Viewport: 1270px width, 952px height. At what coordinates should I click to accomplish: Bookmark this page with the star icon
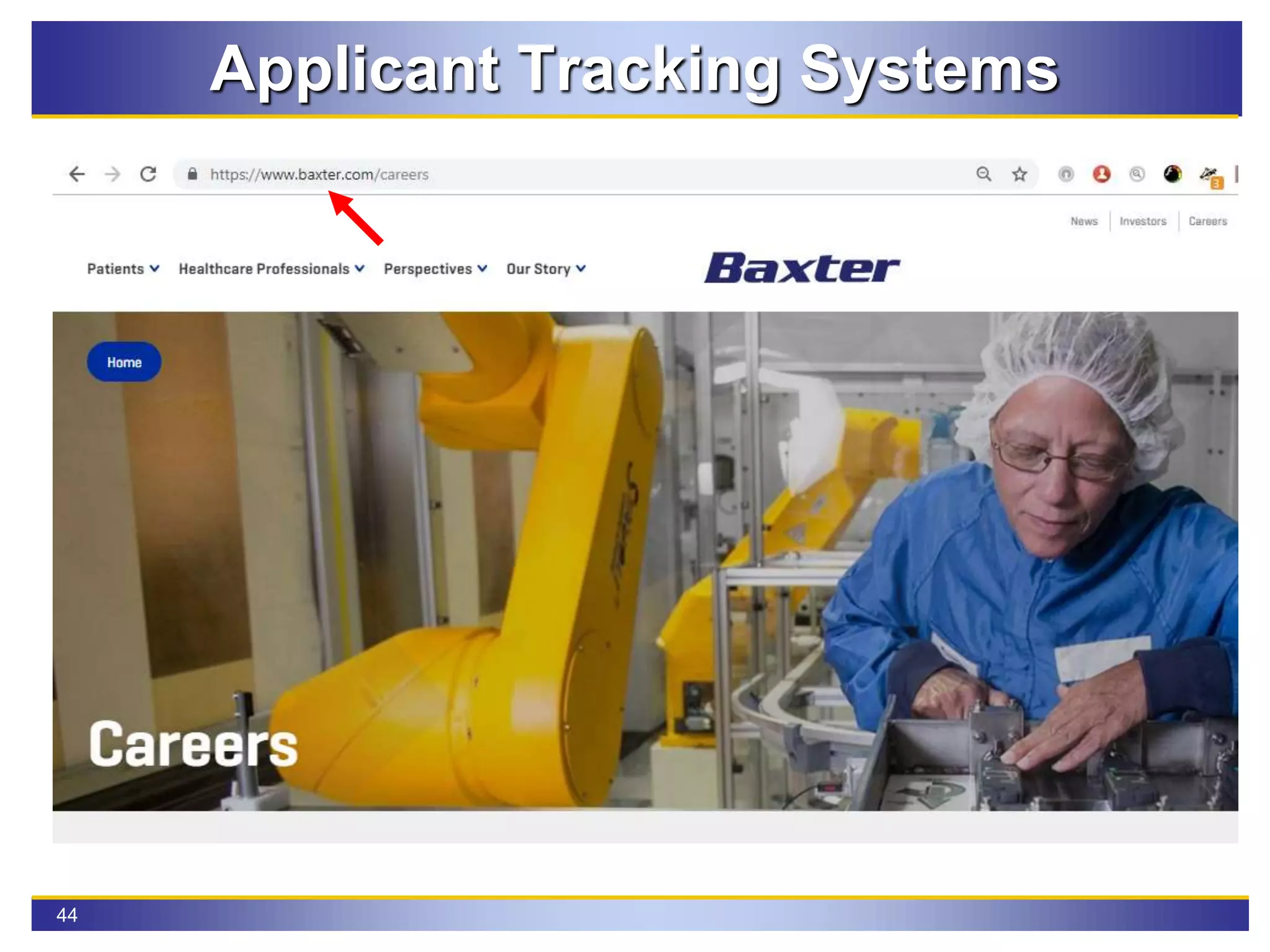point(1019,174)
